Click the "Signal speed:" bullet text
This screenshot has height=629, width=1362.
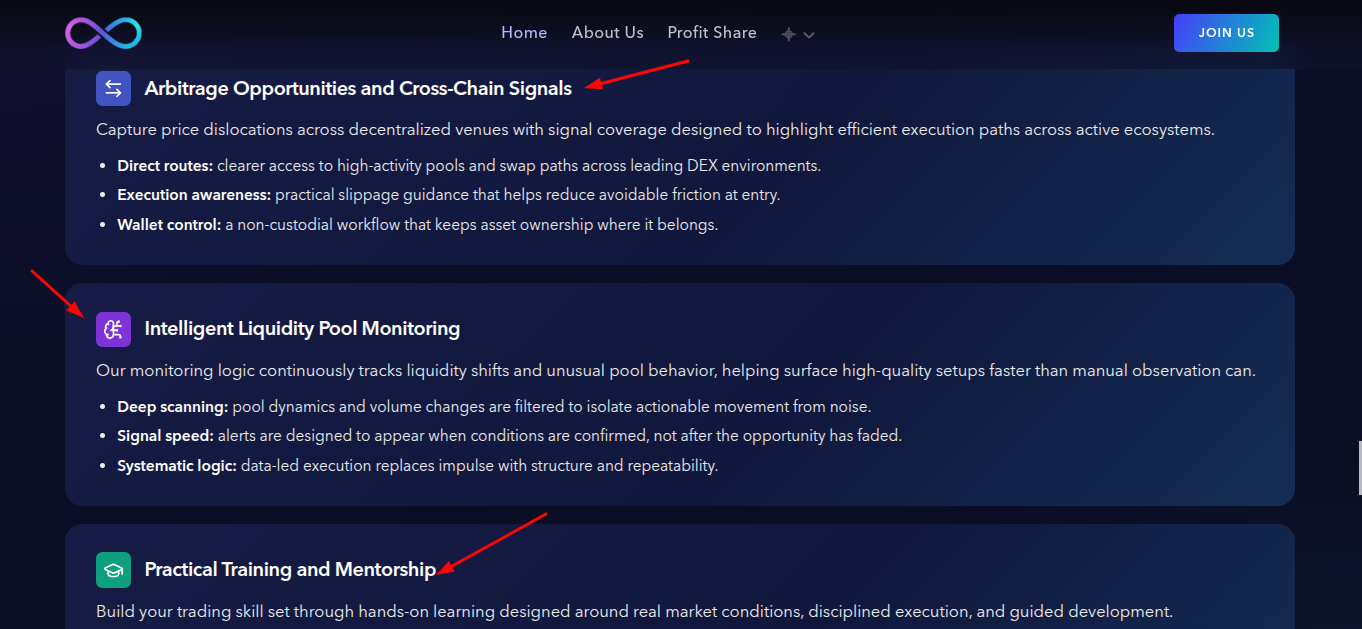[165, 436]
